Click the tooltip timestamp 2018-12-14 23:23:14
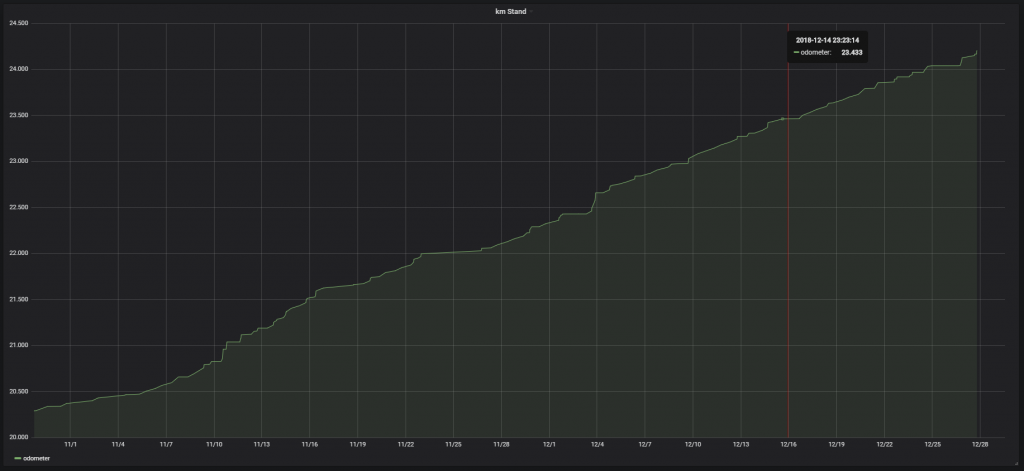Image resolution: width=1024 pixels, height=471 pixels. click(x=828, y=40)
